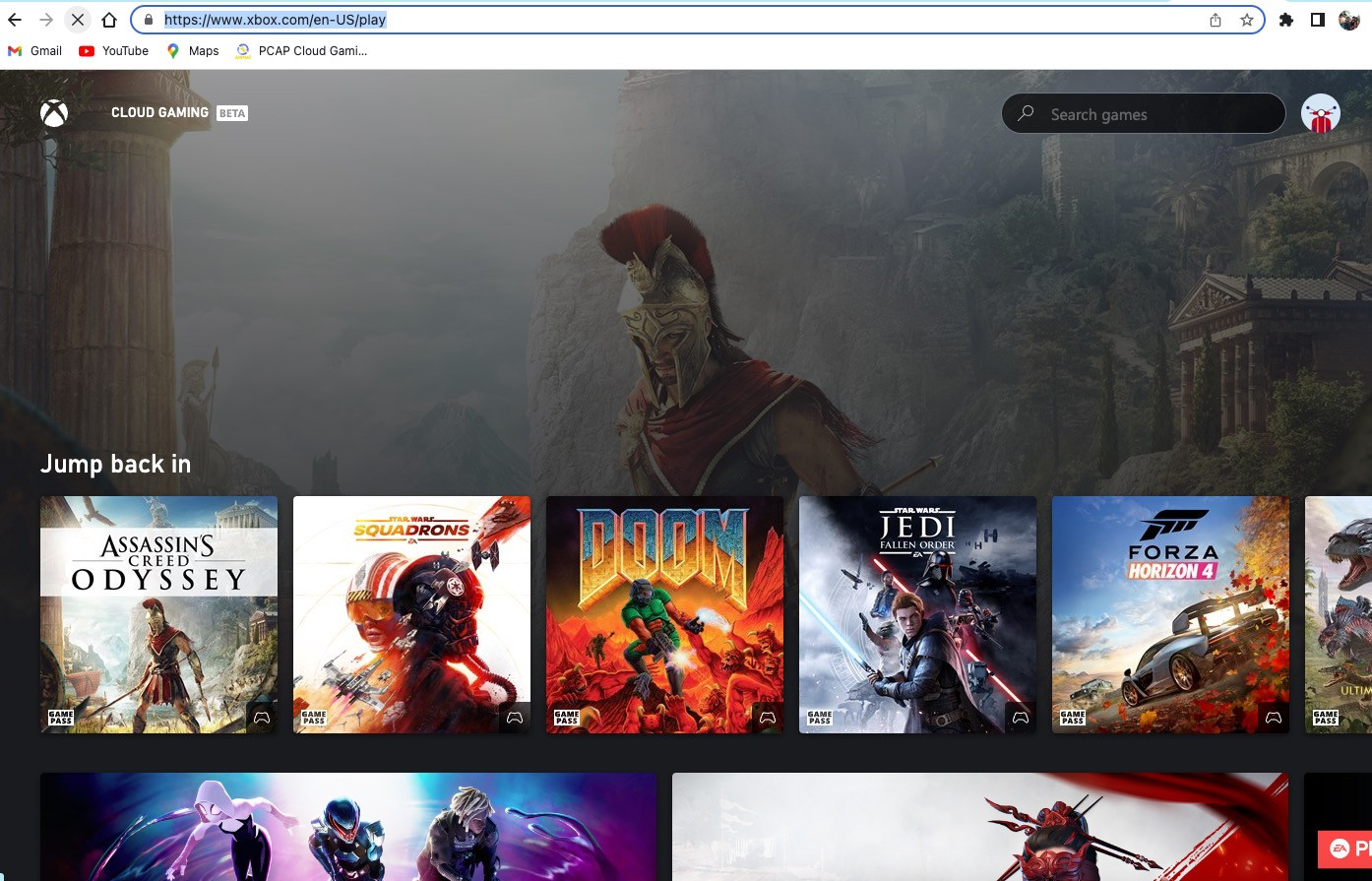The image size is (1372, 881).
Task: Open the Gmail bookmark
Action: coord(34,51)
